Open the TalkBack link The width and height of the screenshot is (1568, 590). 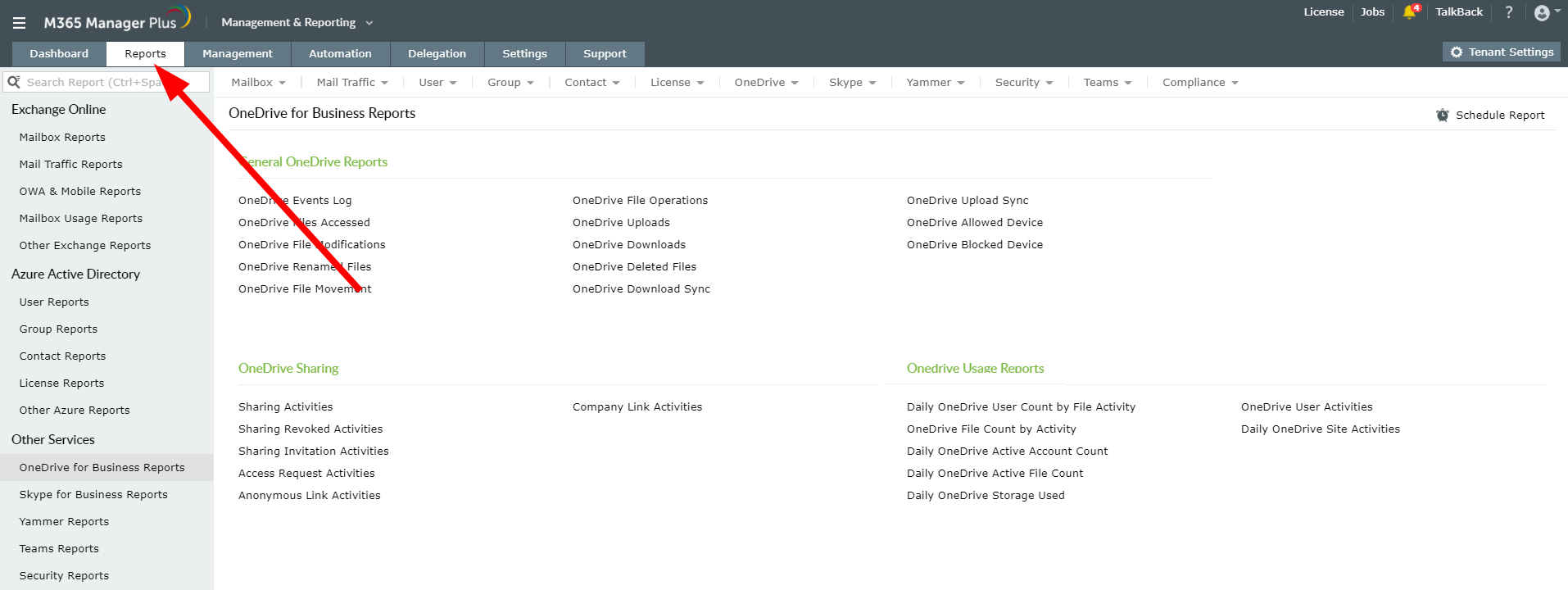tap(1459, 11)
